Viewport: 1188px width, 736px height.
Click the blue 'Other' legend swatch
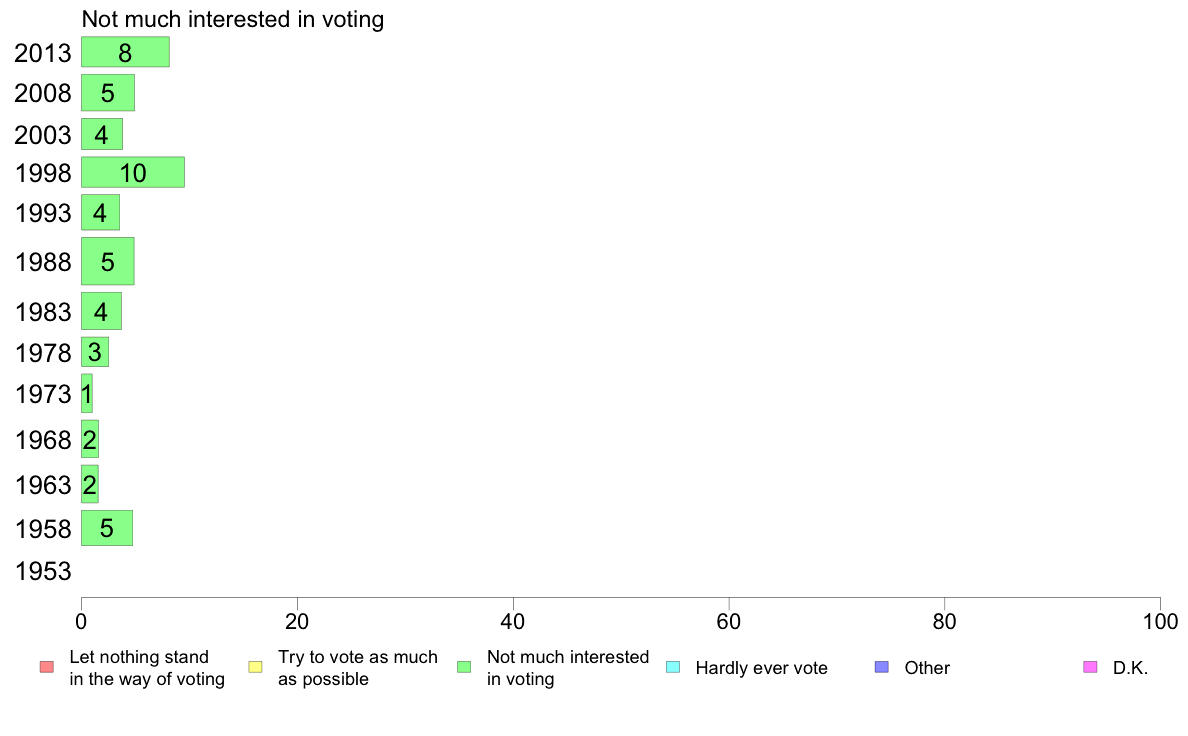pos(882,667)
